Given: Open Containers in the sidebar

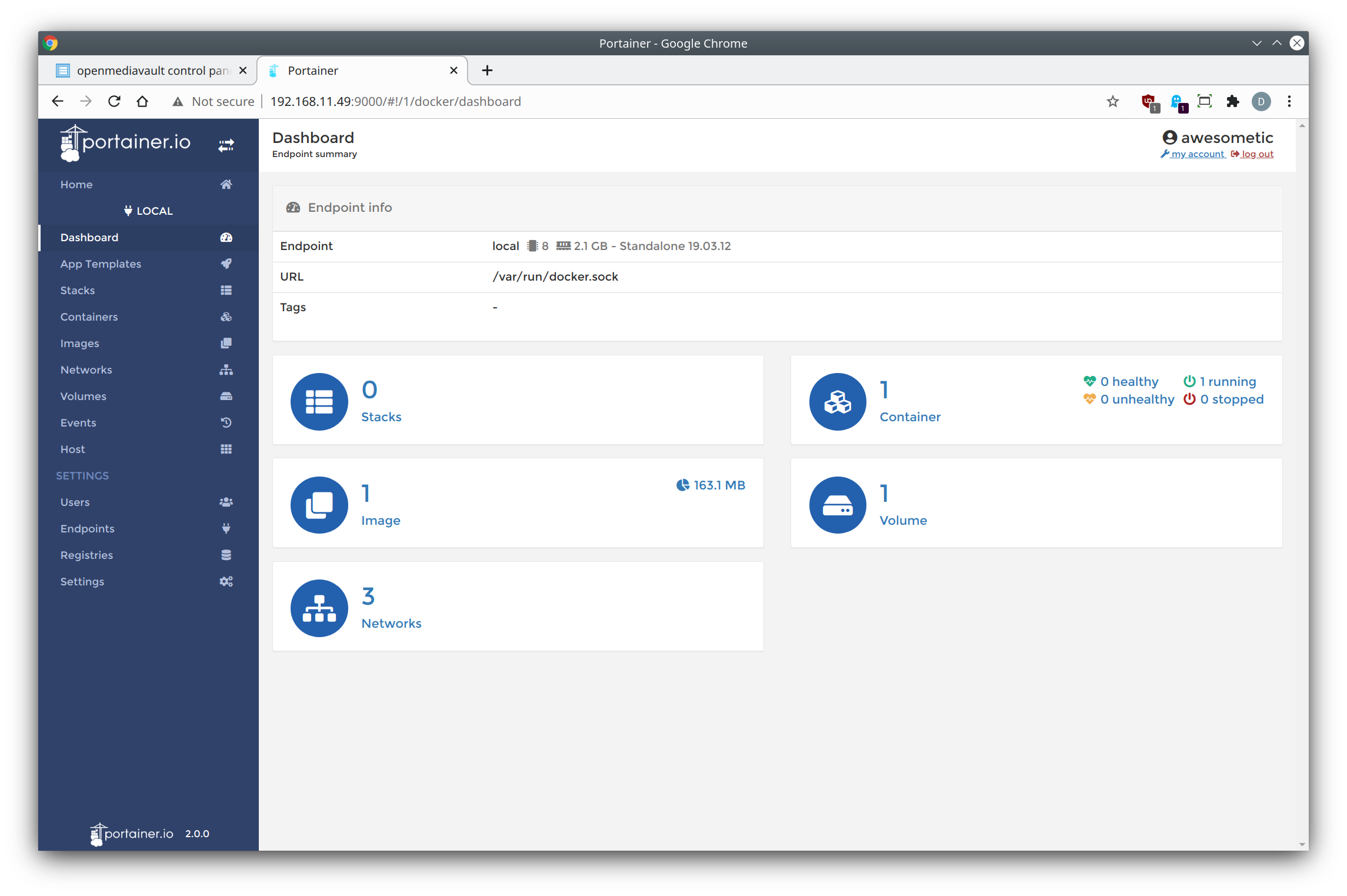Looking at the screenshot, I should tap(89, 317).
